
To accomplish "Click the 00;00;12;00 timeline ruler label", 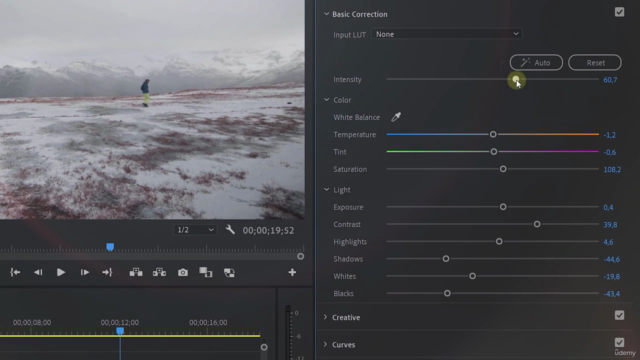I will coord(120,322).
